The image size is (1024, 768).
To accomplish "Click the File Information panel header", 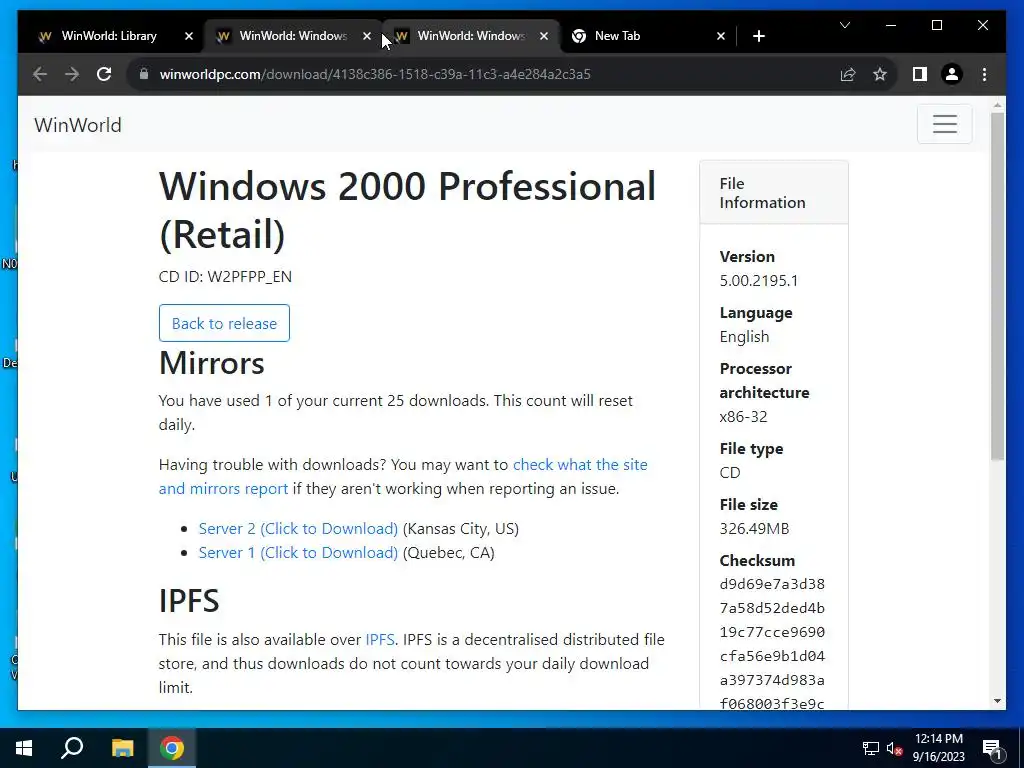I will tap(774, 193).
